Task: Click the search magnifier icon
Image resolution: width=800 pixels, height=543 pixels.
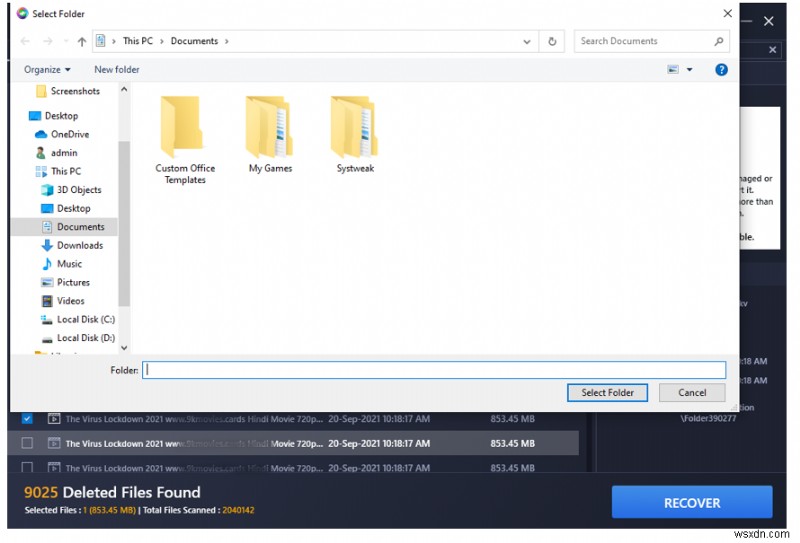Action: (718, 41)
